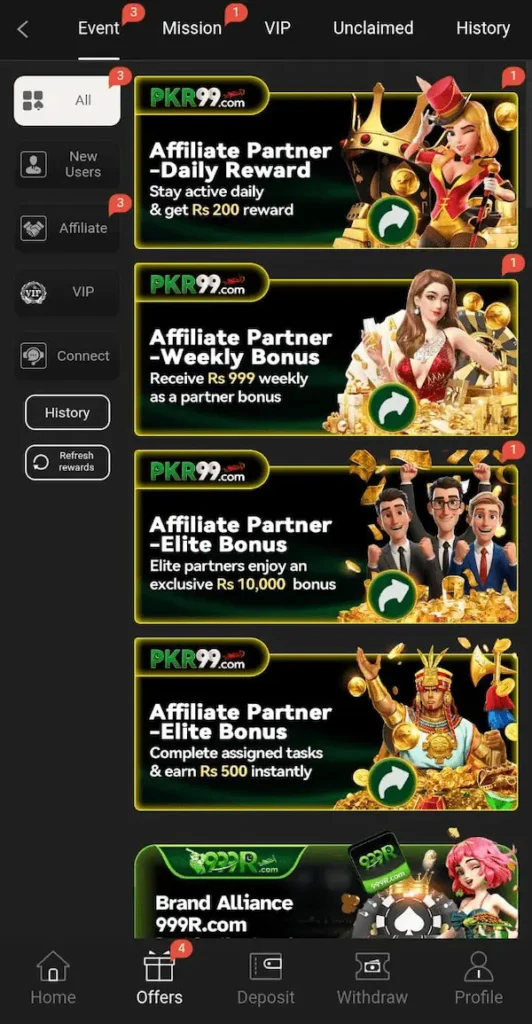Tap the back arrow icon
This screenshot has height=1024, width=532.
tap(23, 29)
